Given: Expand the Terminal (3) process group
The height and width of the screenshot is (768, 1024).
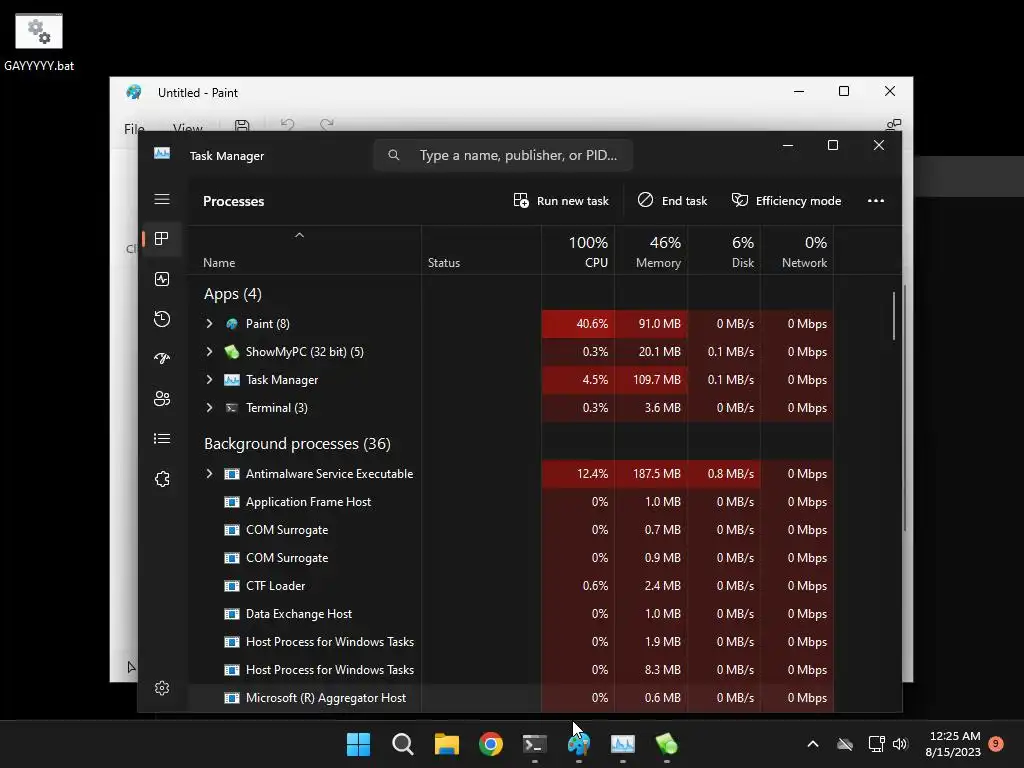Looking at the screenshot, I should tap(209, 408).
